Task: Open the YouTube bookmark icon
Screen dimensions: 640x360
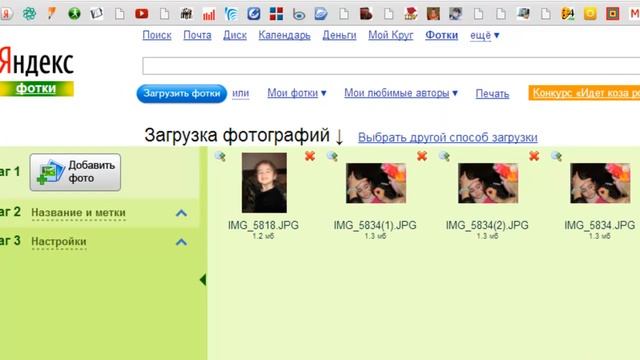Action: 142,14
